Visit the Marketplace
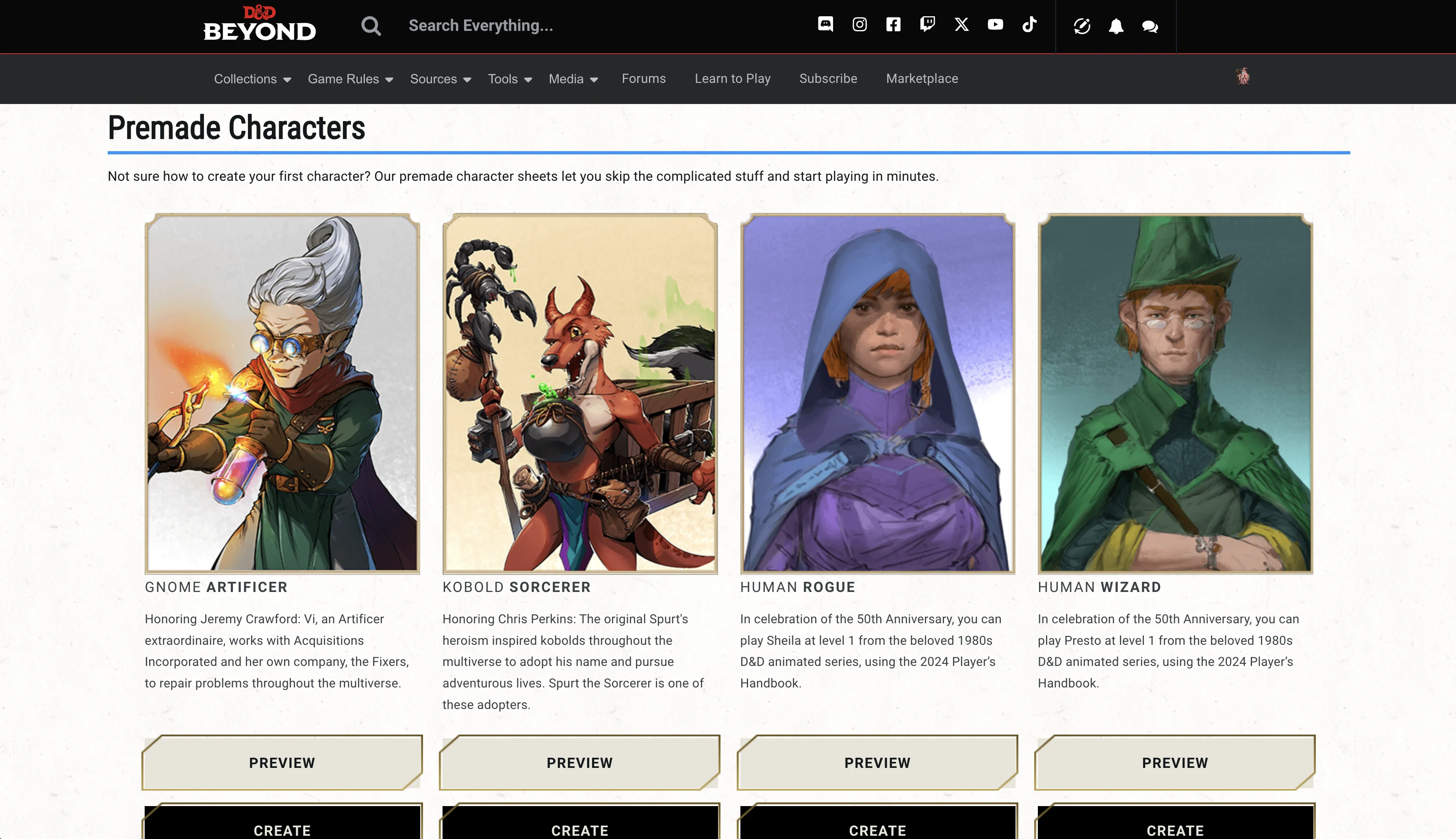 [x=922, y=78]
